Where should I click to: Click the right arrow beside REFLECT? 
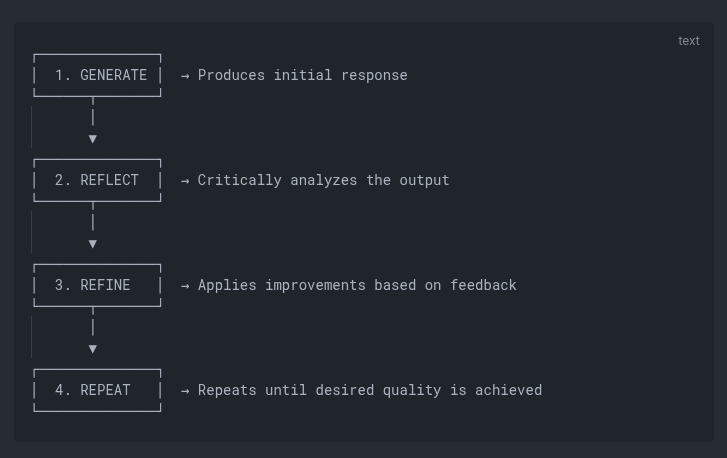[x=185, y=180]
